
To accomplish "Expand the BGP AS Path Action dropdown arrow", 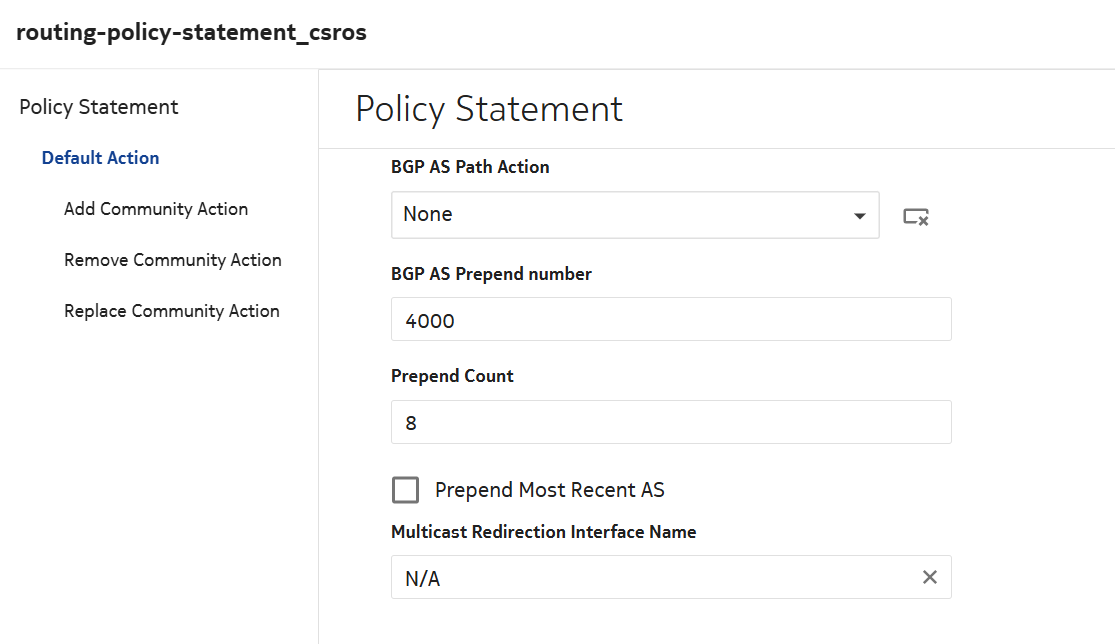I will tap(859, 216).
